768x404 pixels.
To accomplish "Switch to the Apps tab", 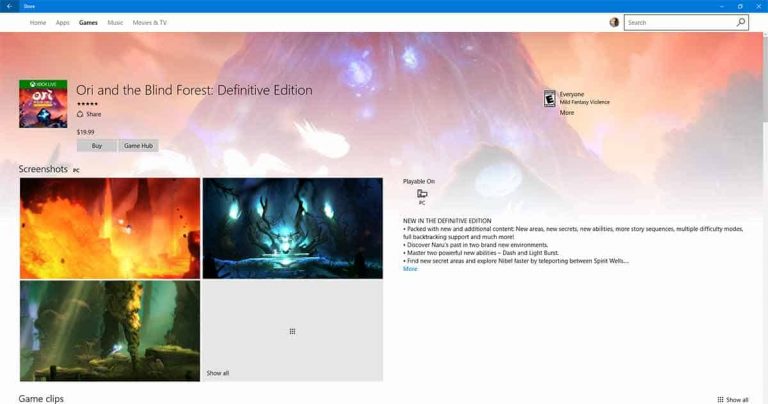I will coord(63,23).
